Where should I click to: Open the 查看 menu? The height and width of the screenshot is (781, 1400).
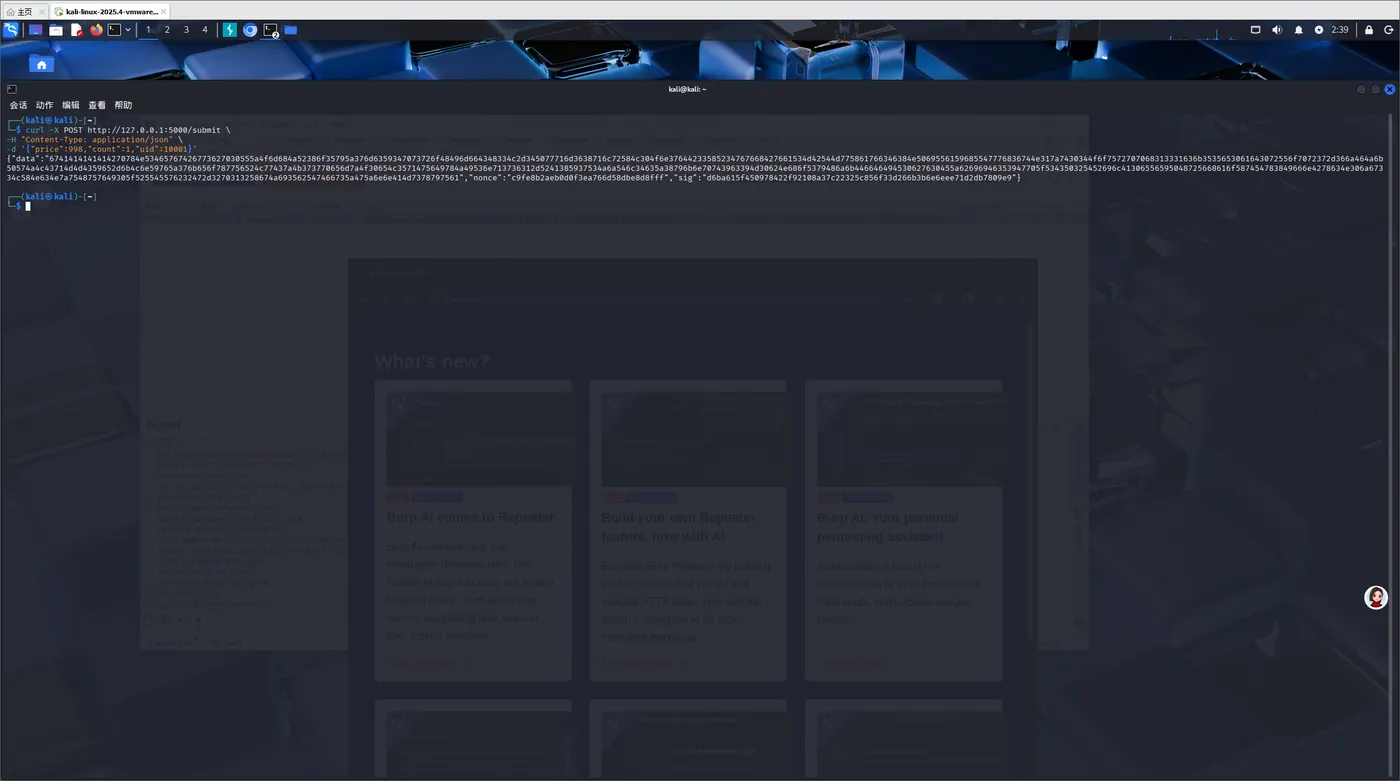(x=97, y=105)
